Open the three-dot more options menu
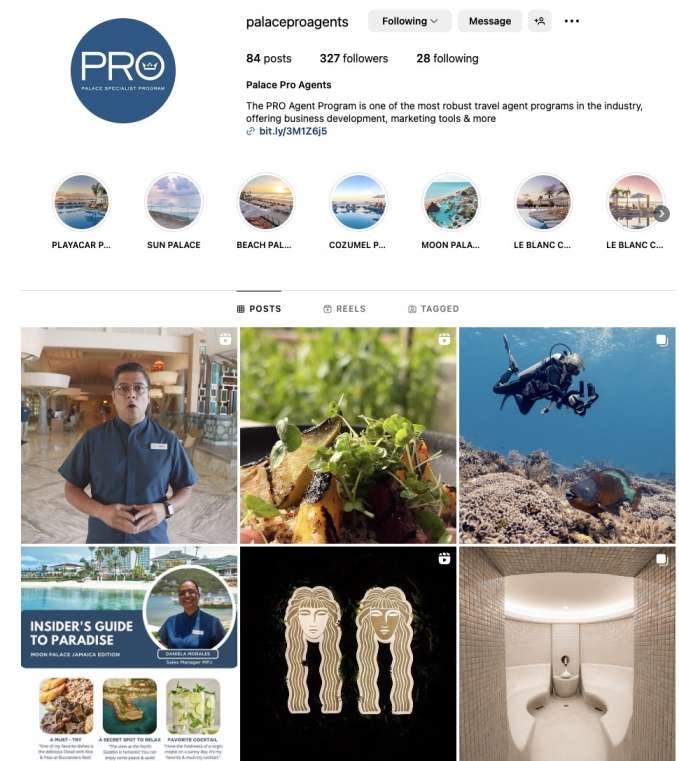Image resolution: width=679 pixels, height=761 pixels. click(x=572, y=21)
